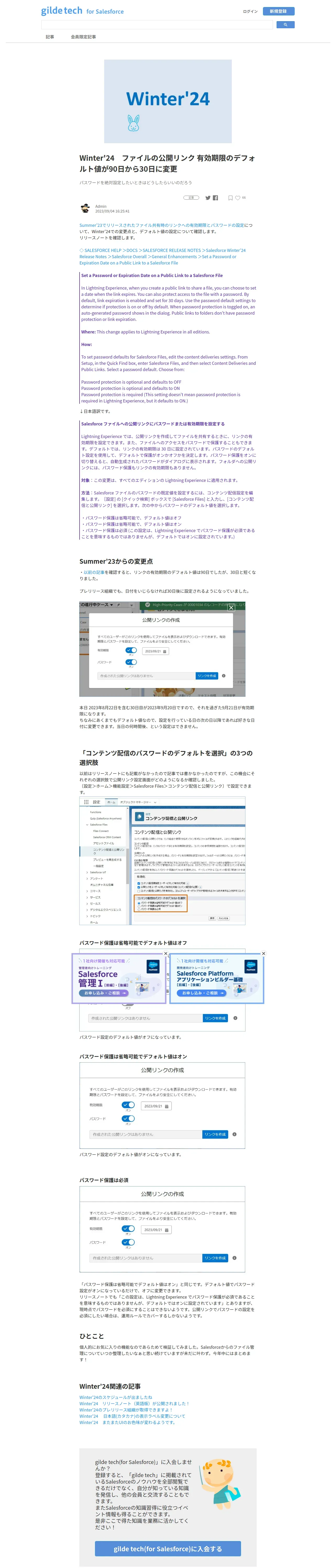Screen dimensions: 336x1568
Task: Open the gilde tech logo home link
Action: coord(82,11)
